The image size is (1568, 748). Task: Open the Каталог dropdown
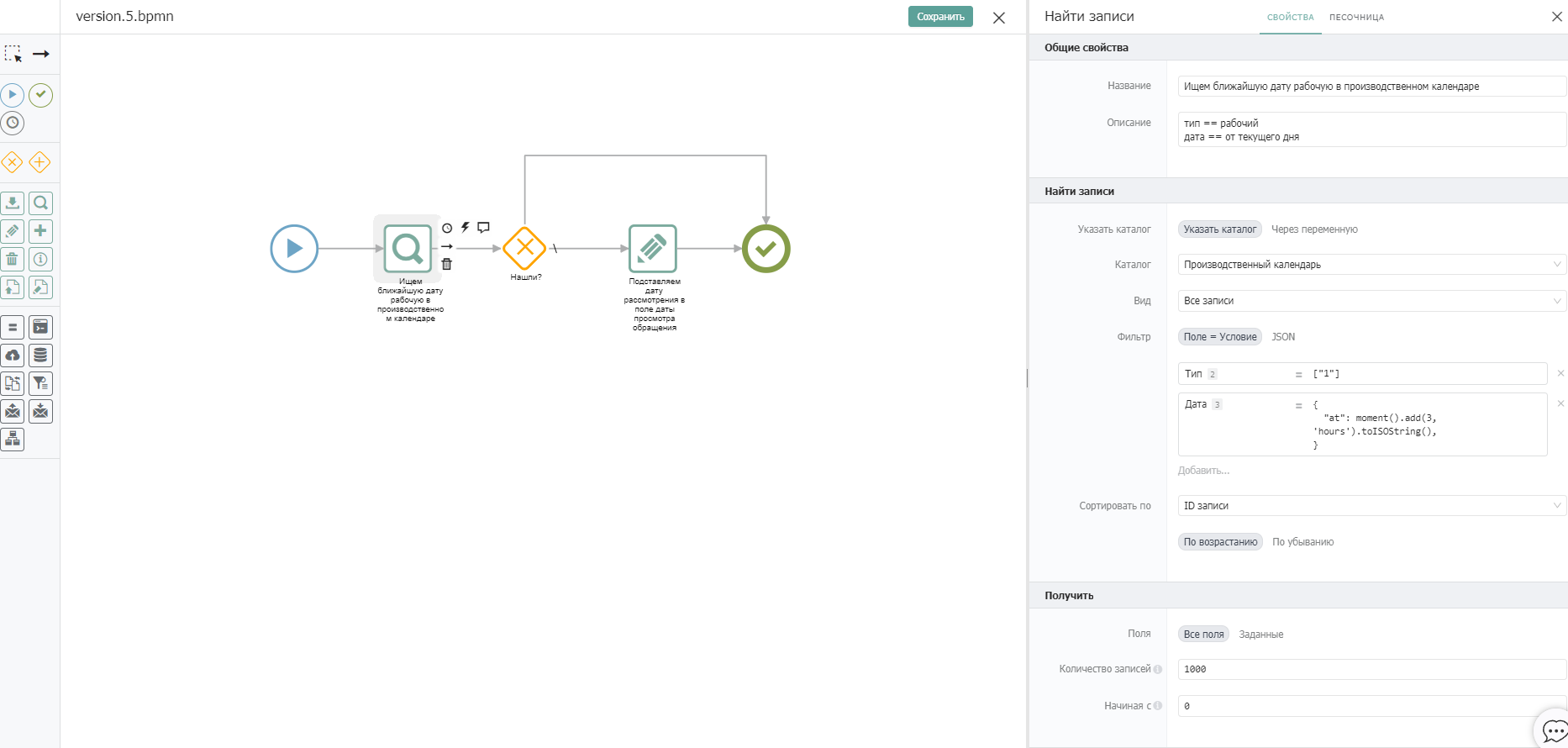[1372, 265]
